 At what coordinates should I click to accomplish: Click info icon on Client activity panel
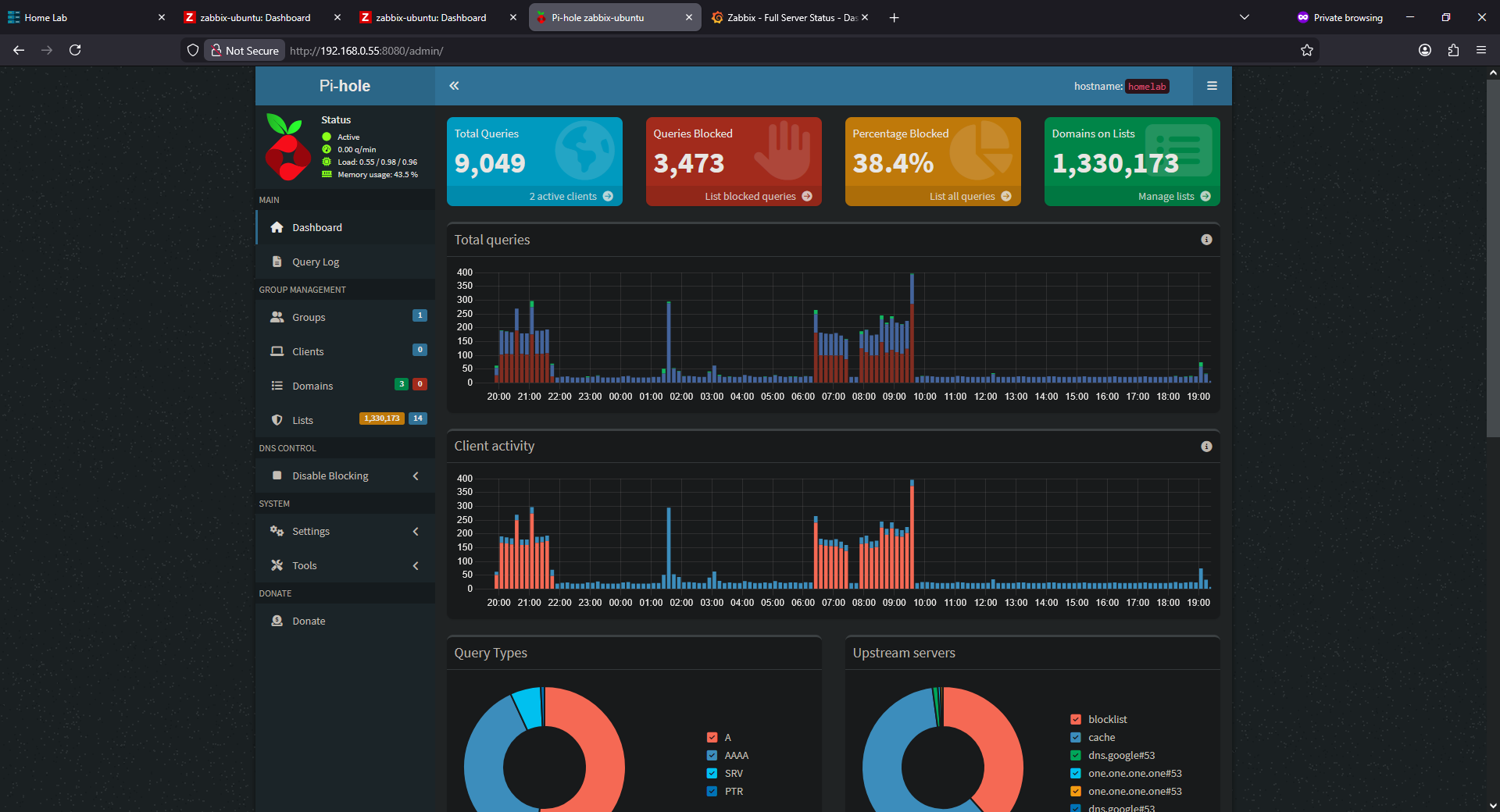pyautogui.click(x=1206, y=447)
